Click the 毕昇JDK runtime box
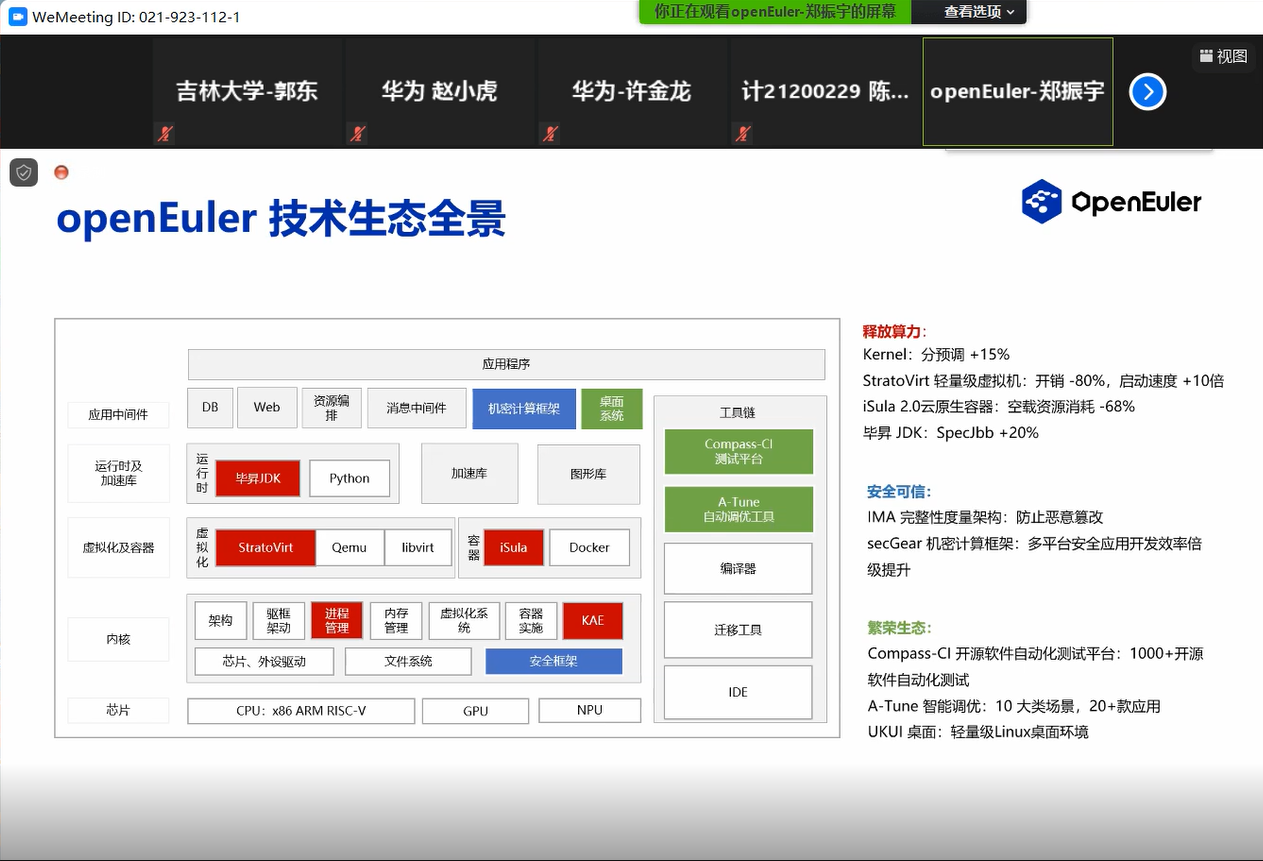 (258, 478)
